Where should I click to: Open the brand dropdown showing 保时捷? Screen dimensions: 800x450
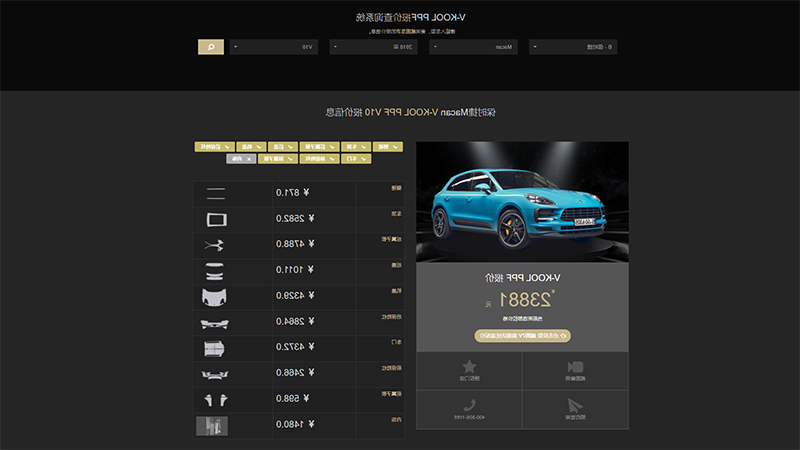[573, 47]
